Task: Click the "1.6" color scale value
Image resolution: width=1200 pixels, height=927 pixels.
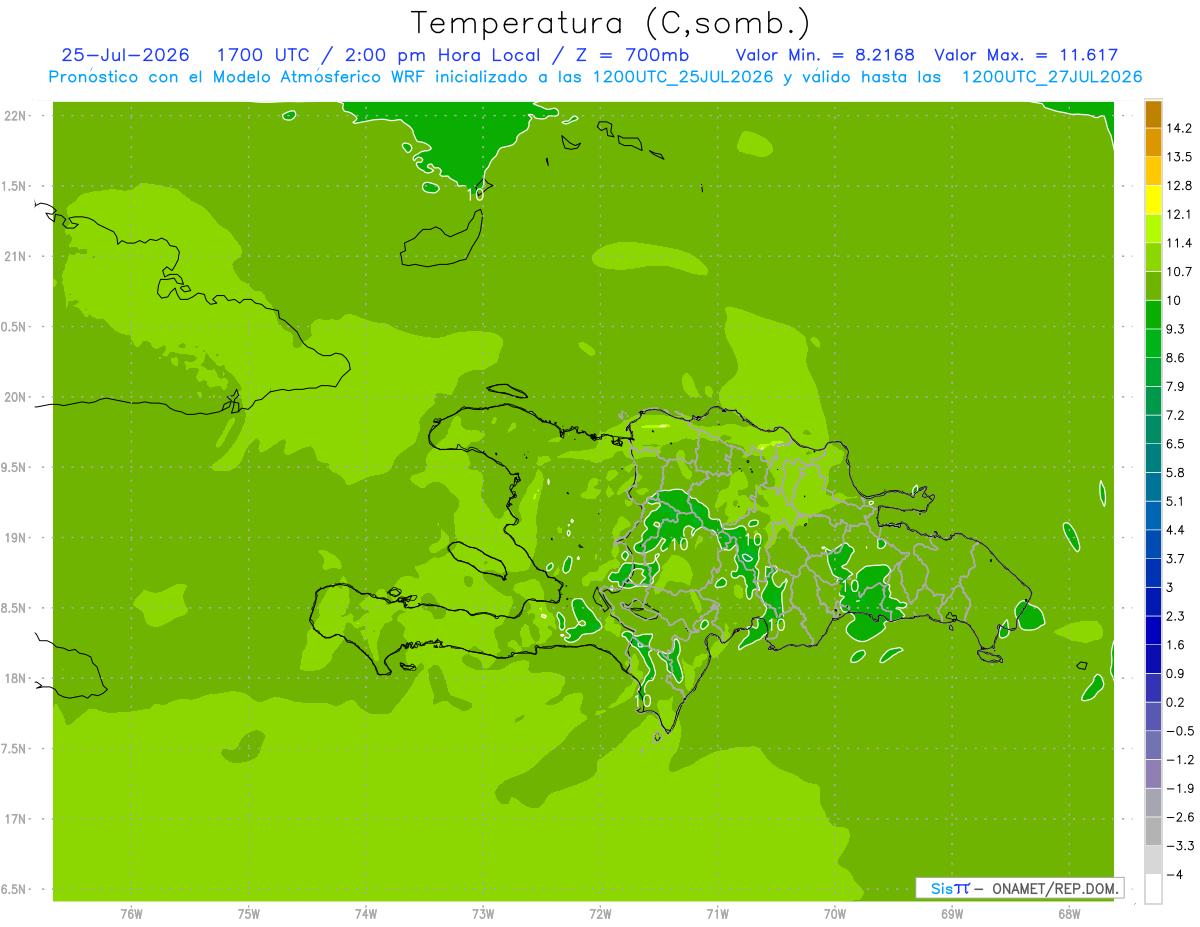Action: [1177, 645]
